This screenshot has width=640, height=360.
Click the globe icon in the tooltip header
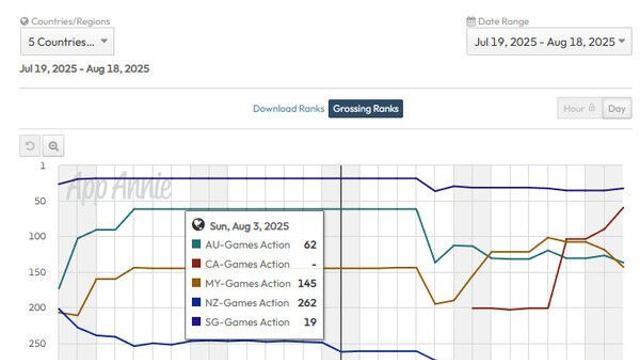[x=198, y=225]
